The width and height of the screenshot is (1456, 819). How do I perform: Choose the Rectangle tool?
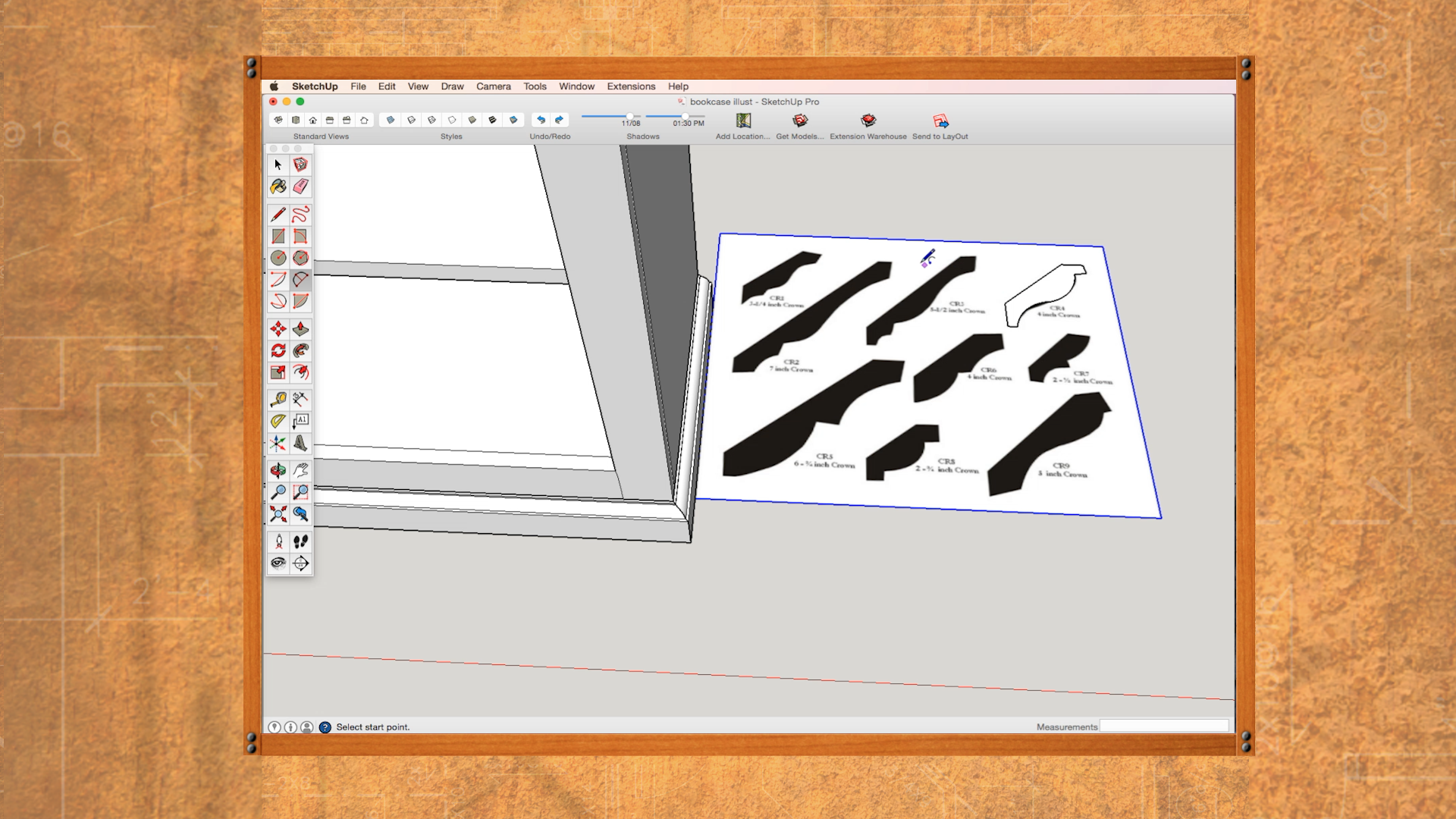(278, 237)
